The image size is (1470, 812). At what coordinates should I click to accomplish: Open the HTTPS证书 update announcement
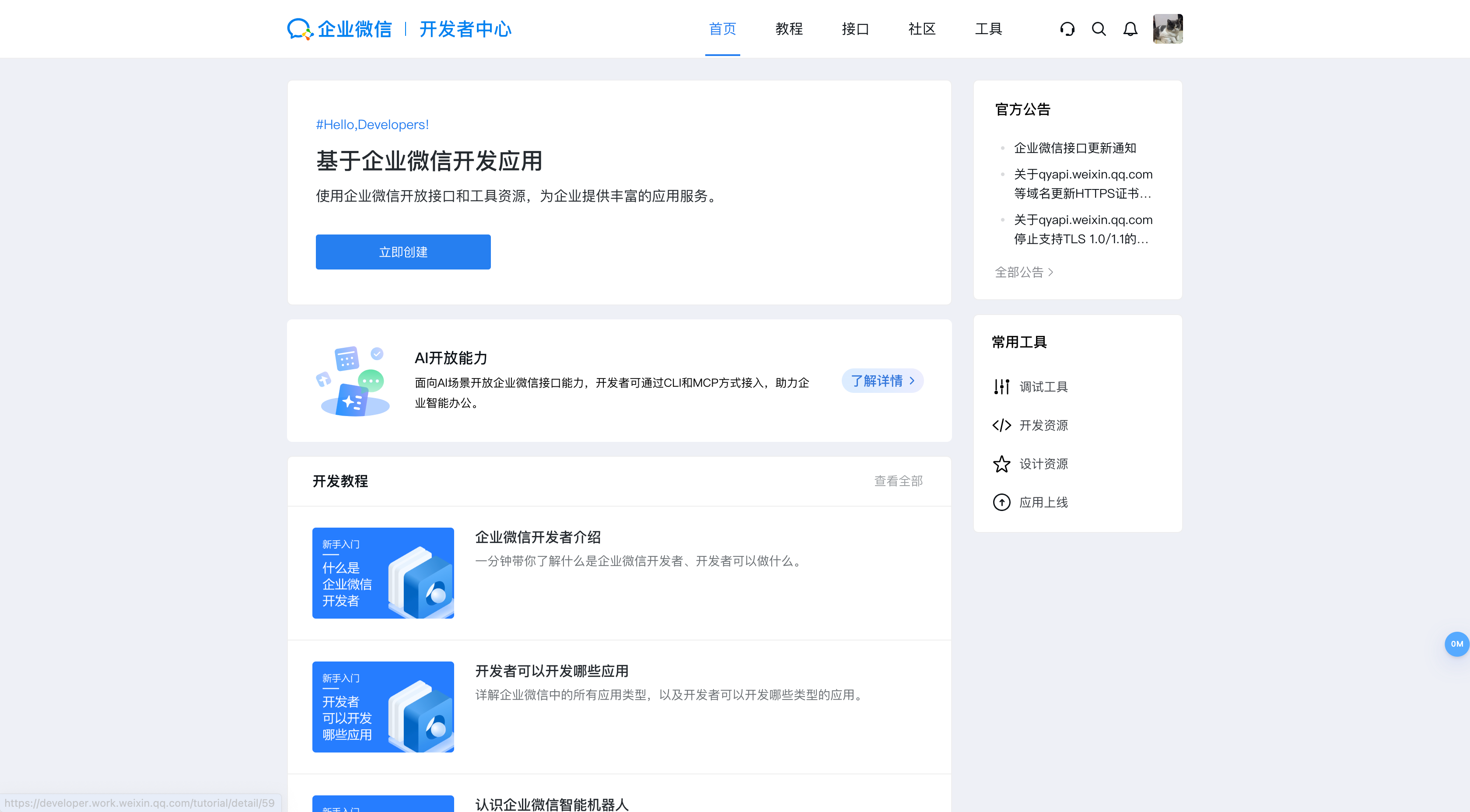[x=1082, y=184]
